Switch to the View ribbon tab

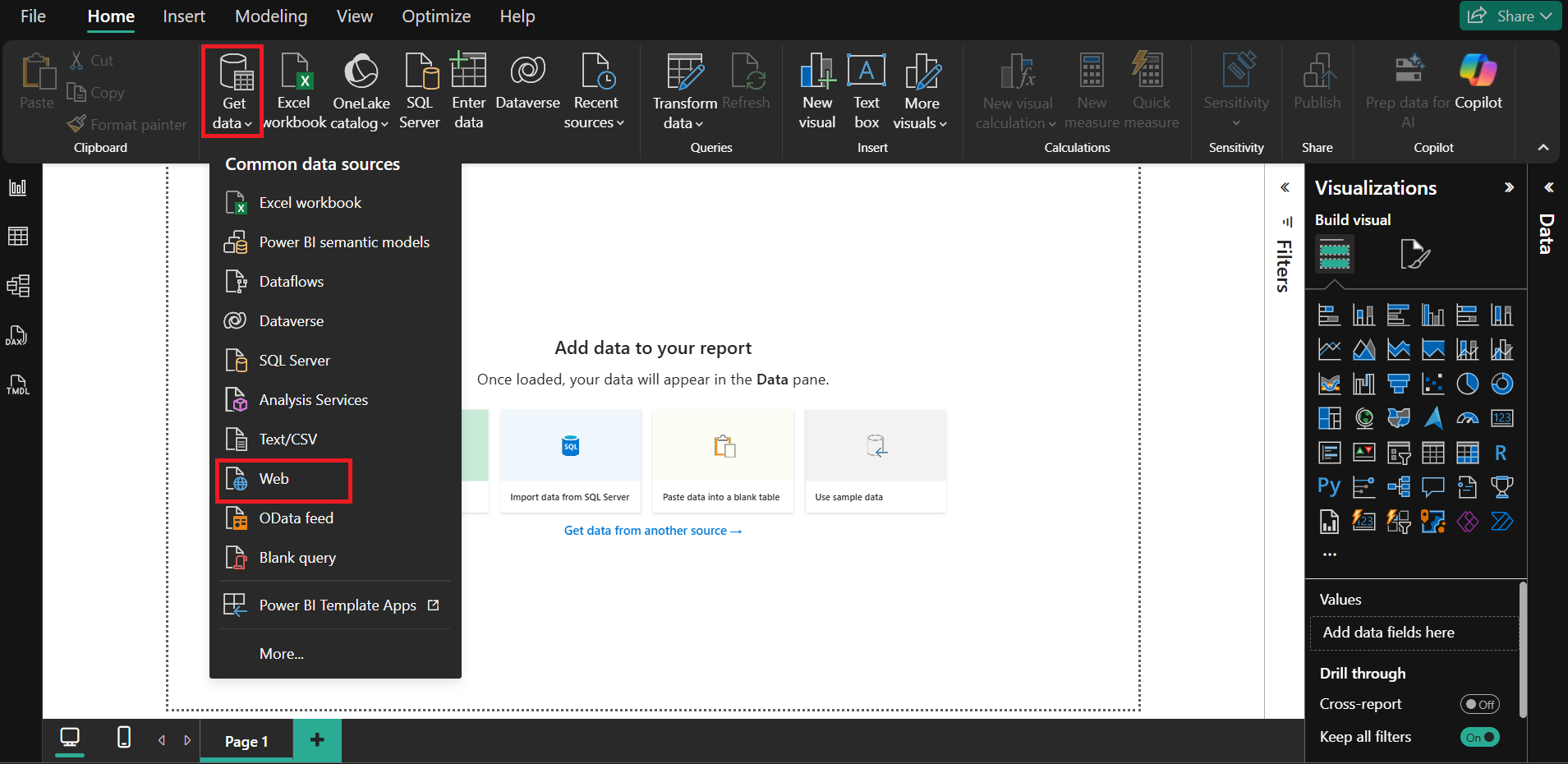(x=355, y=16)
